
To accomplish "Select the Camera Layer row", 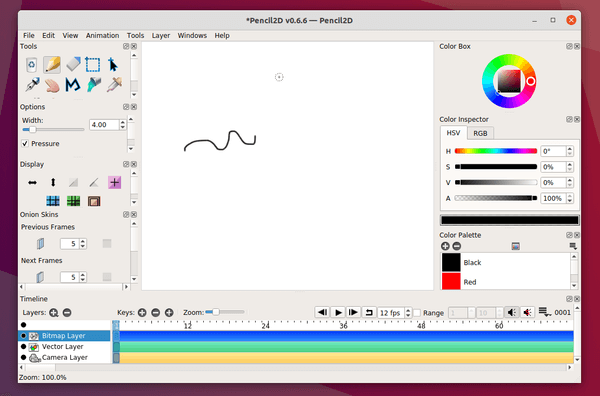I will (65, 357).
